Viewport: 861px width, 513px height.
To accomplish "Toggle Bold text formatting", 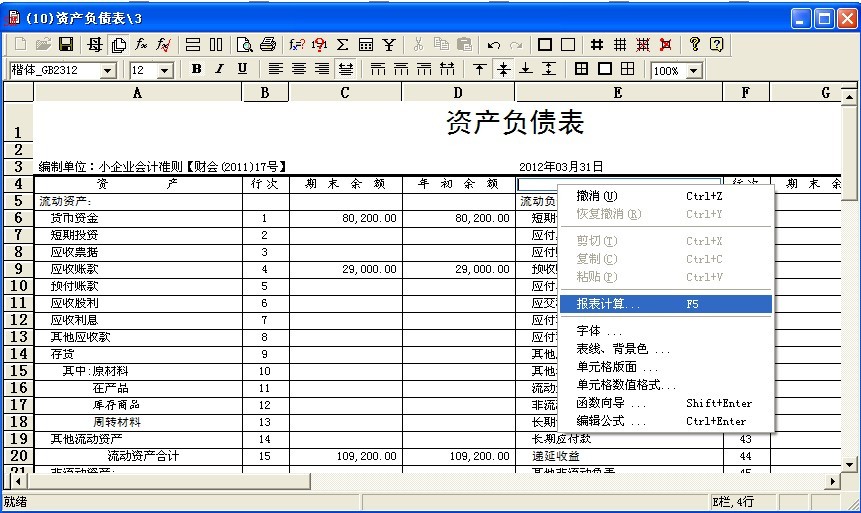I will tap(196, 69).
